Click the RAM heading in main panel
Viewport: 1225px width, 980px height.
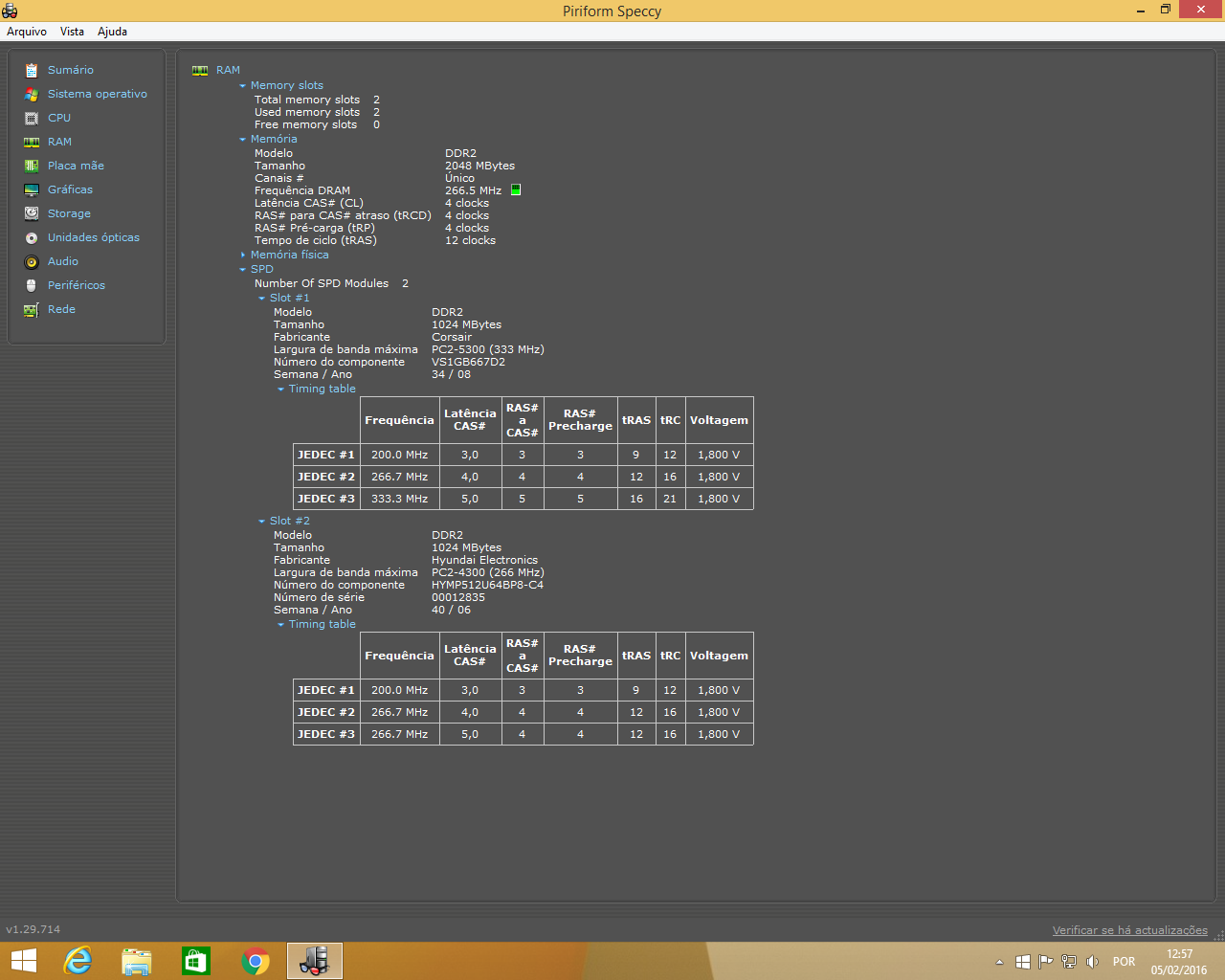pyautogui.click(x=228, y=70)
